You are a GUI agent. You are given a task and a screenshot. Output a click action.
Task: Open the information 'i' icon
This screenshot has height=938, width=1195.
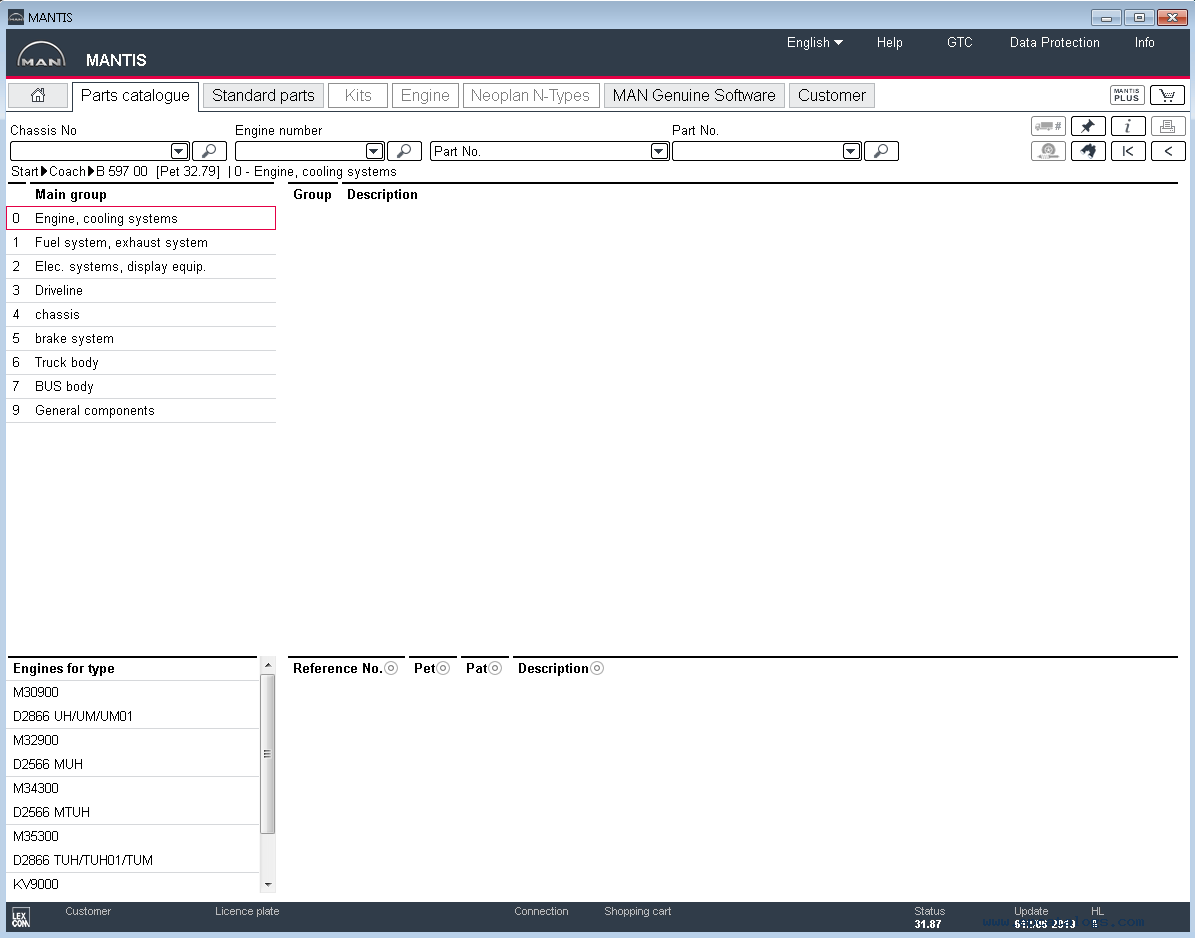(x=1128, y=126)
